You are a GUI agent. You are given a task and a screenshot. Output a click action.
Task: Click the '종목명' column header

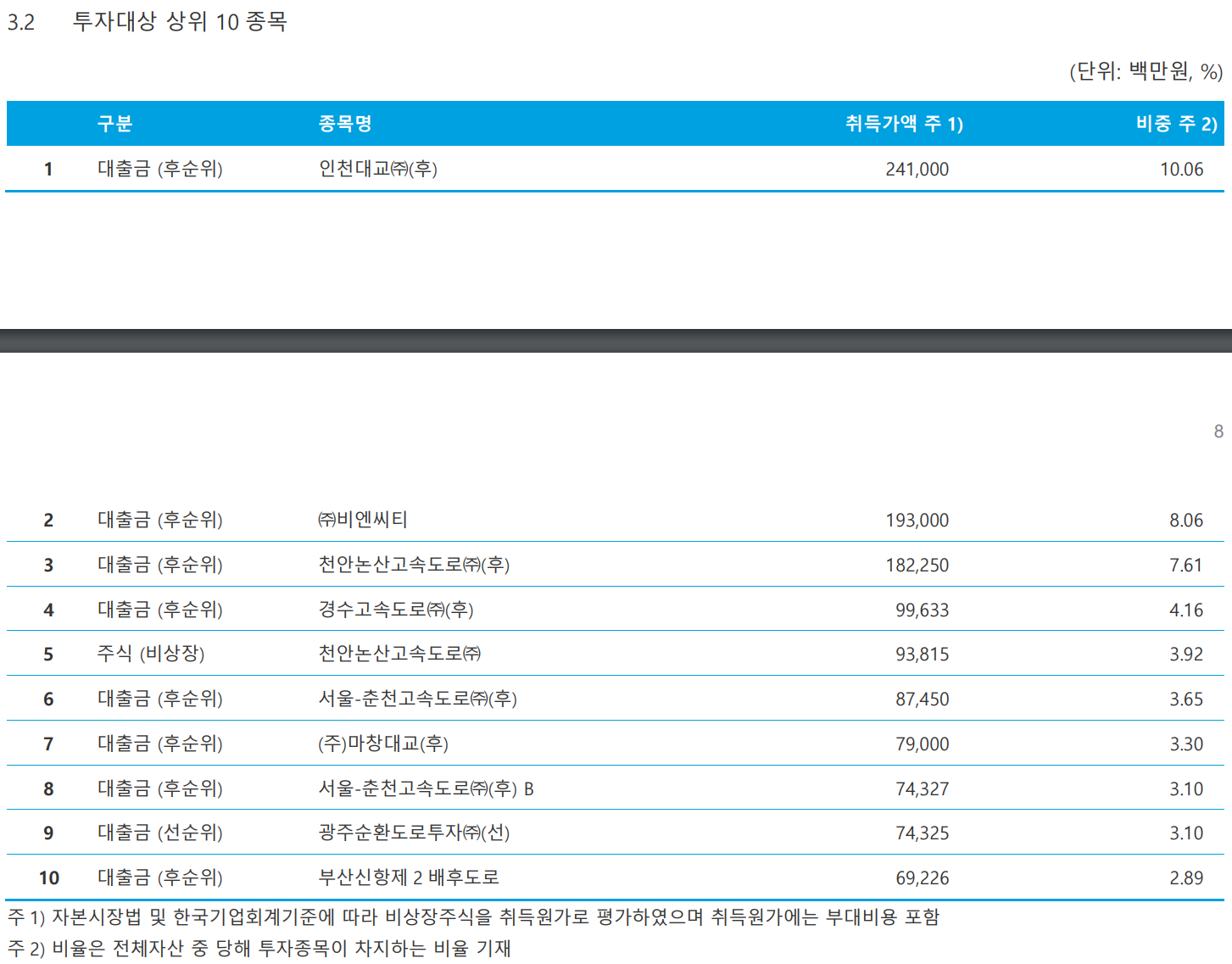coord(345,124)
